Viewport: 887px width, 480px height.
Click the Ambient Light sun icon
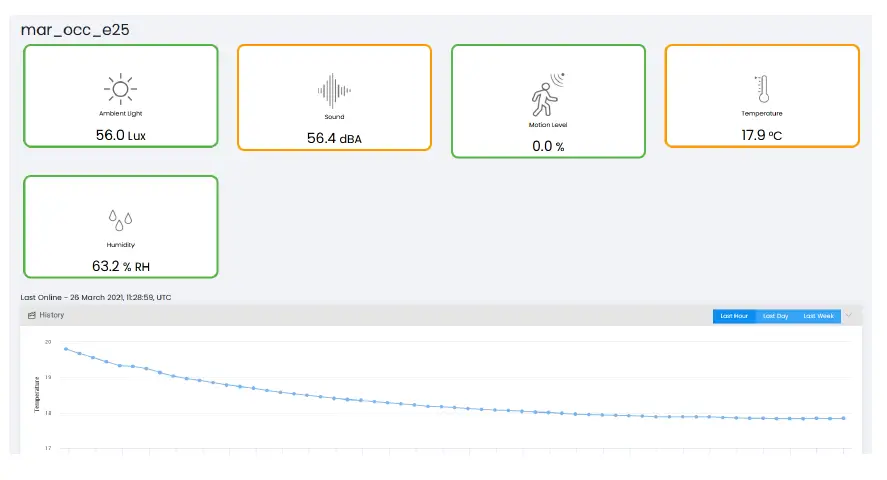(120, 89)
